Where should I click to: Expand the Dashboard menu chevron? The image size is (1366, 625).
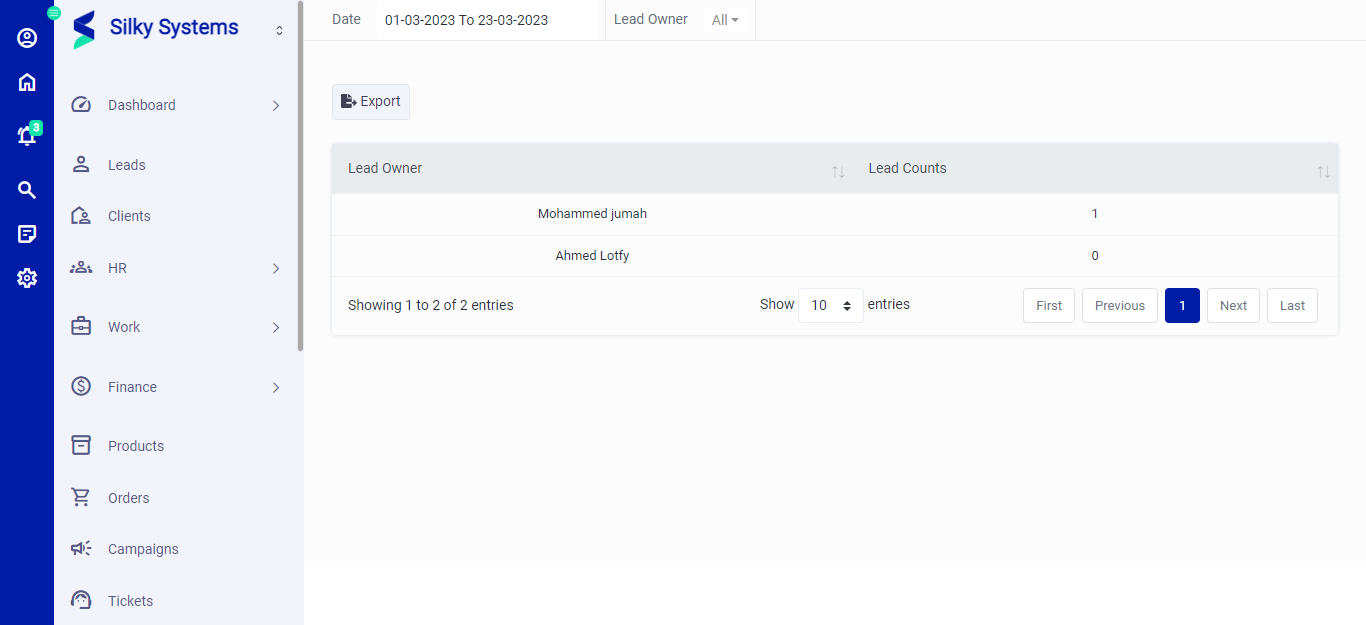(x=276, y=106)
